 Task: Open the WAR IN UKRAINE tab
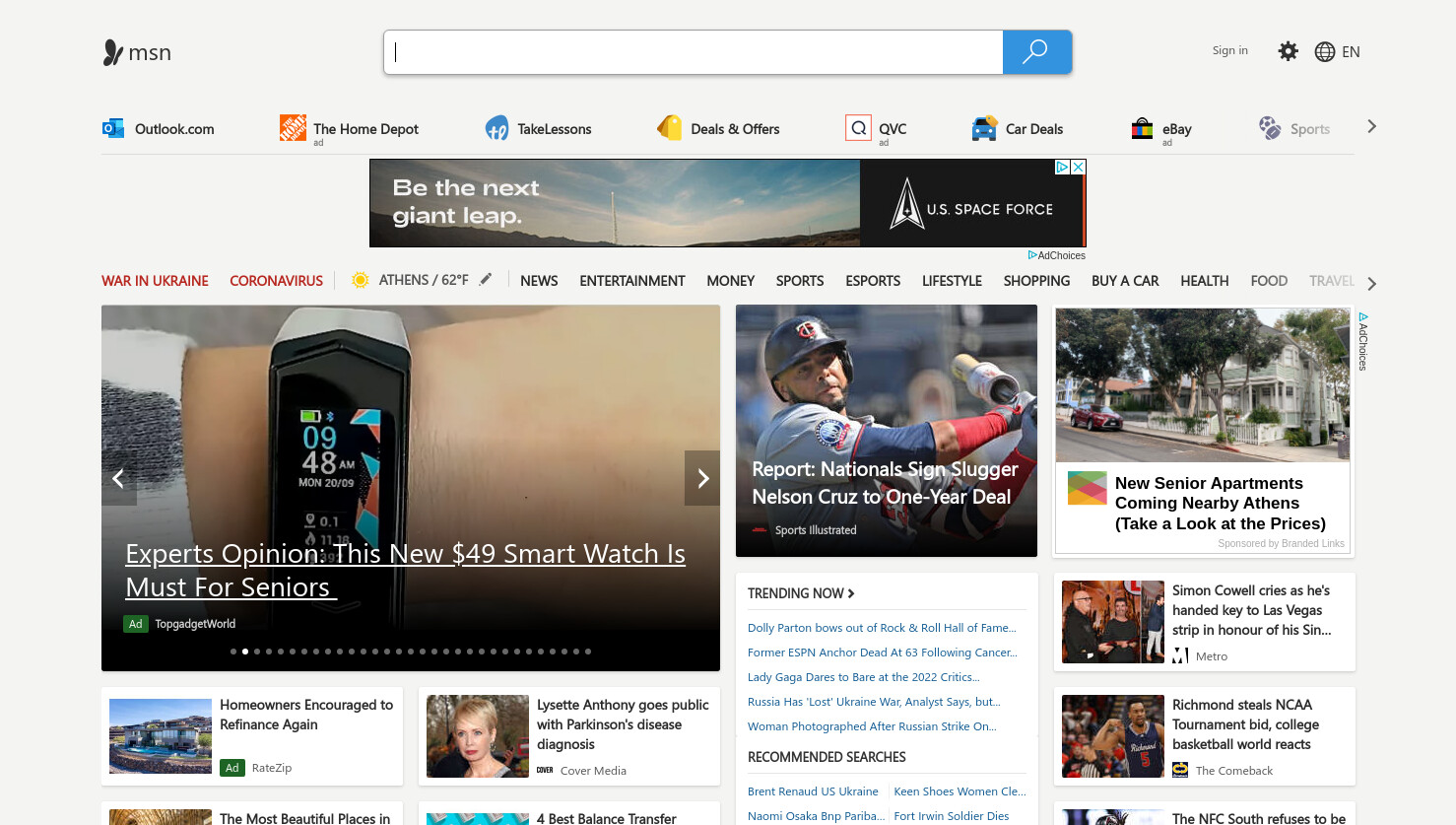click(x=155, y=281)
